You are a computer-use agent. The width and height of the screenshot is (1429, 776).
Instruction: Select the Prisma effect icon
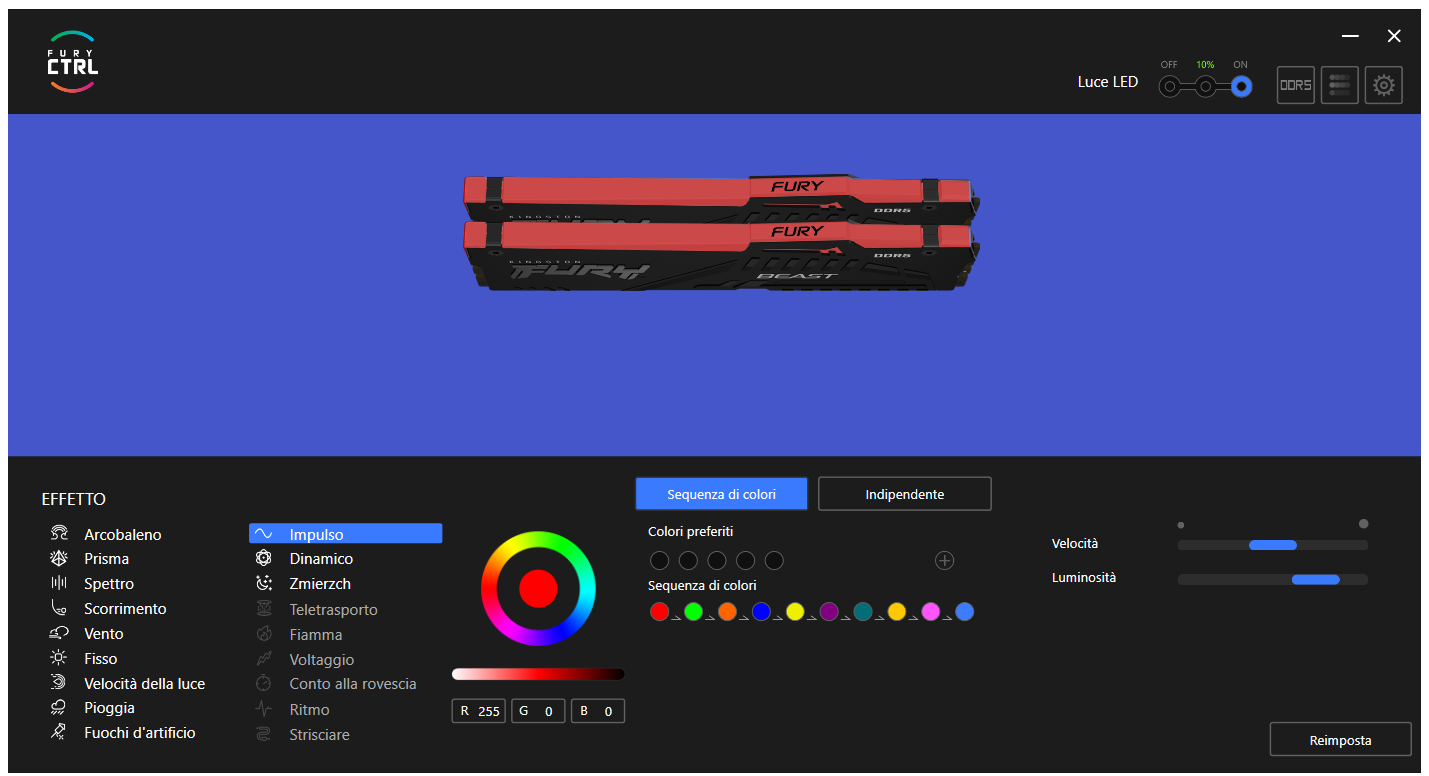point(59,558)
